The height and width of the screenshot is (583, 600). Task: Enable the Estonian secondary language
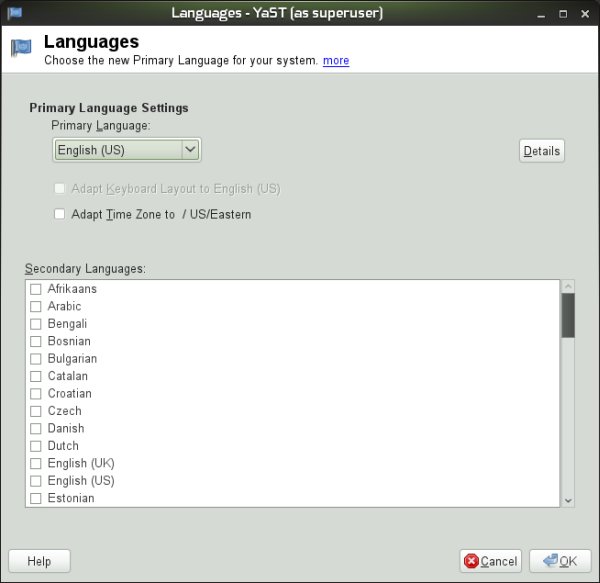click(36, 498)
